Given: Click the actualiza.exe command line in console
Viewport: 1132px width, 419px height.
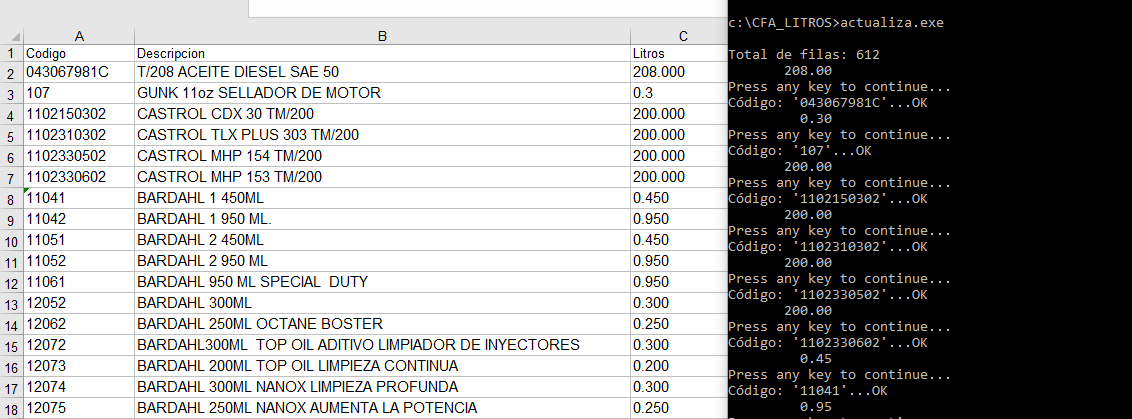Looking at the screenshot, I should (x=836, y=23).
